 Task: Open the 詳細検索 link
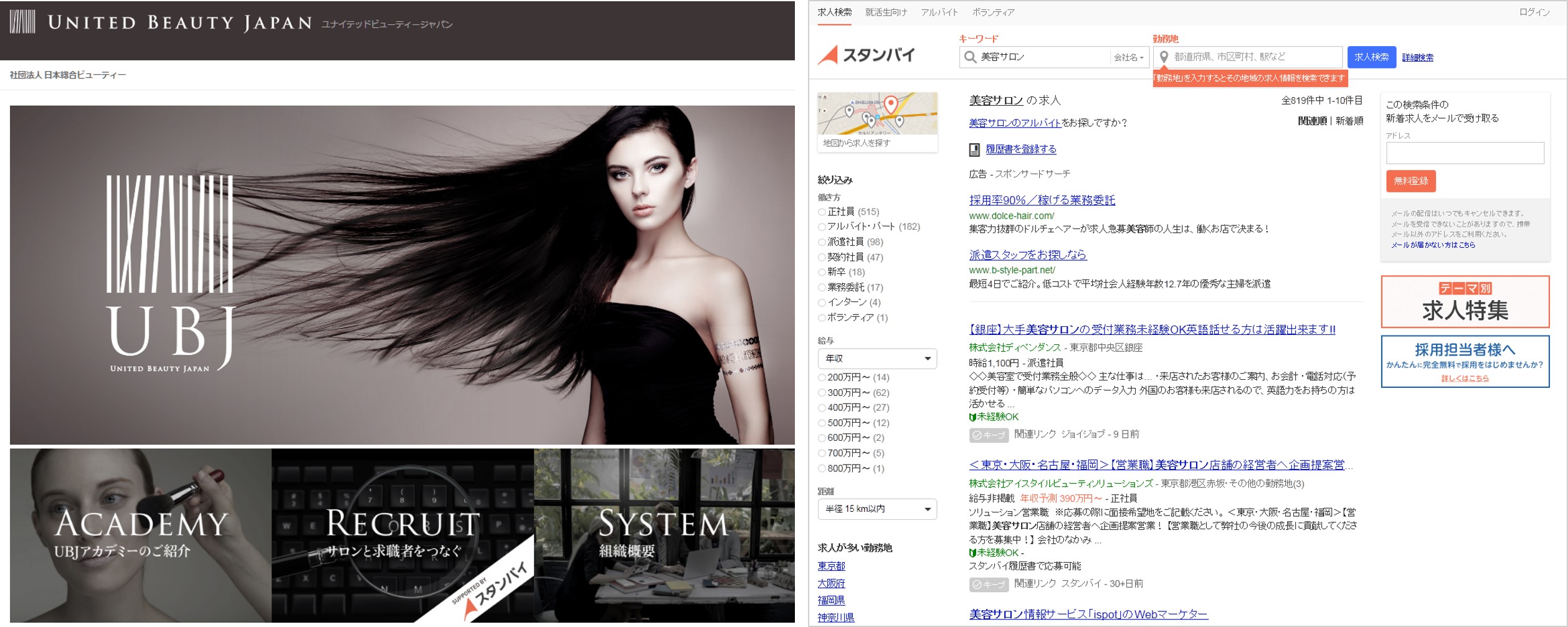pyautogui.click(x=1417, y=58)
